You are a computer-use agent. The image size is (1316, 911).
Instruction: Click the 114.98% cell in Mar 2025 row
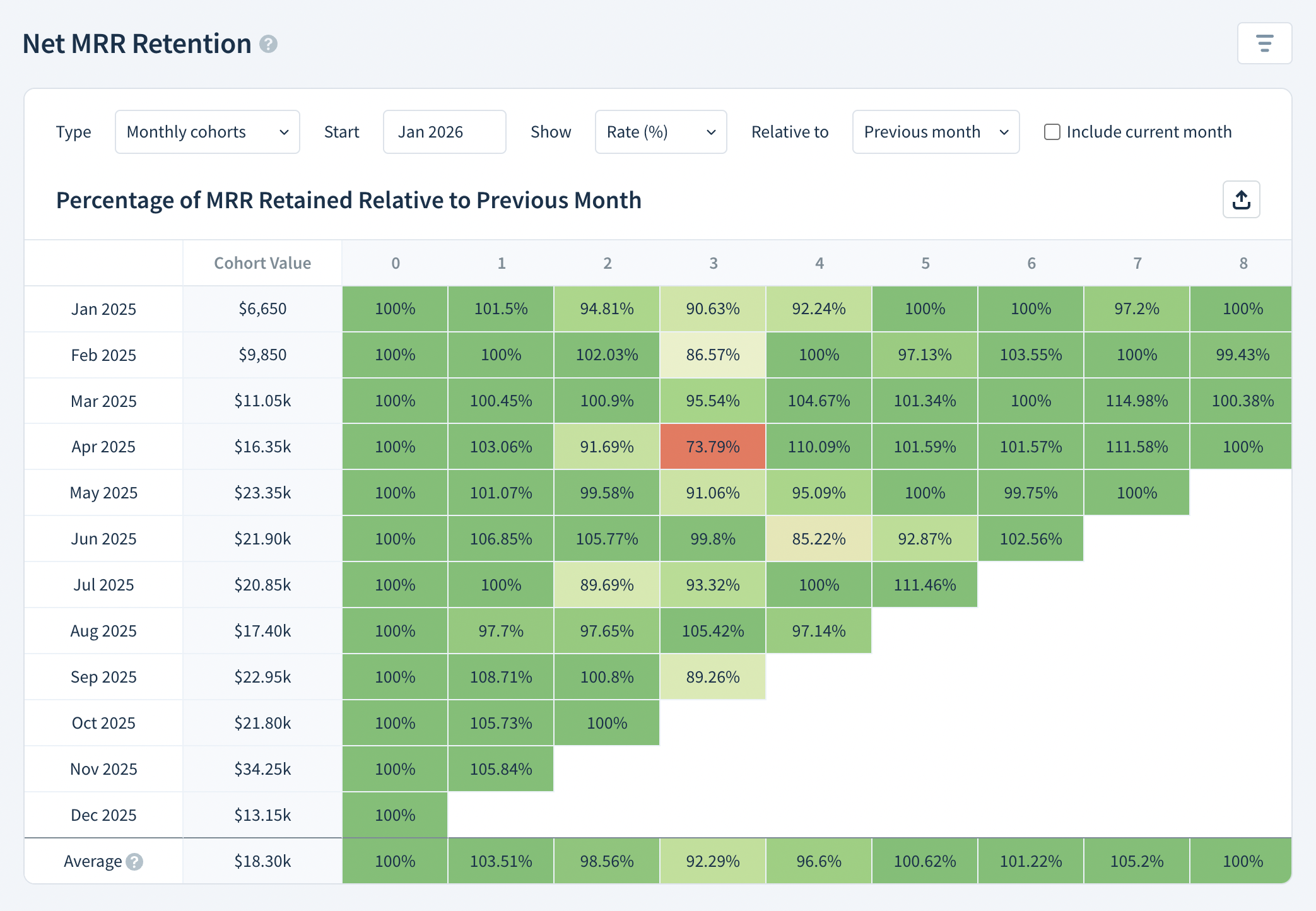(1137, 401)
